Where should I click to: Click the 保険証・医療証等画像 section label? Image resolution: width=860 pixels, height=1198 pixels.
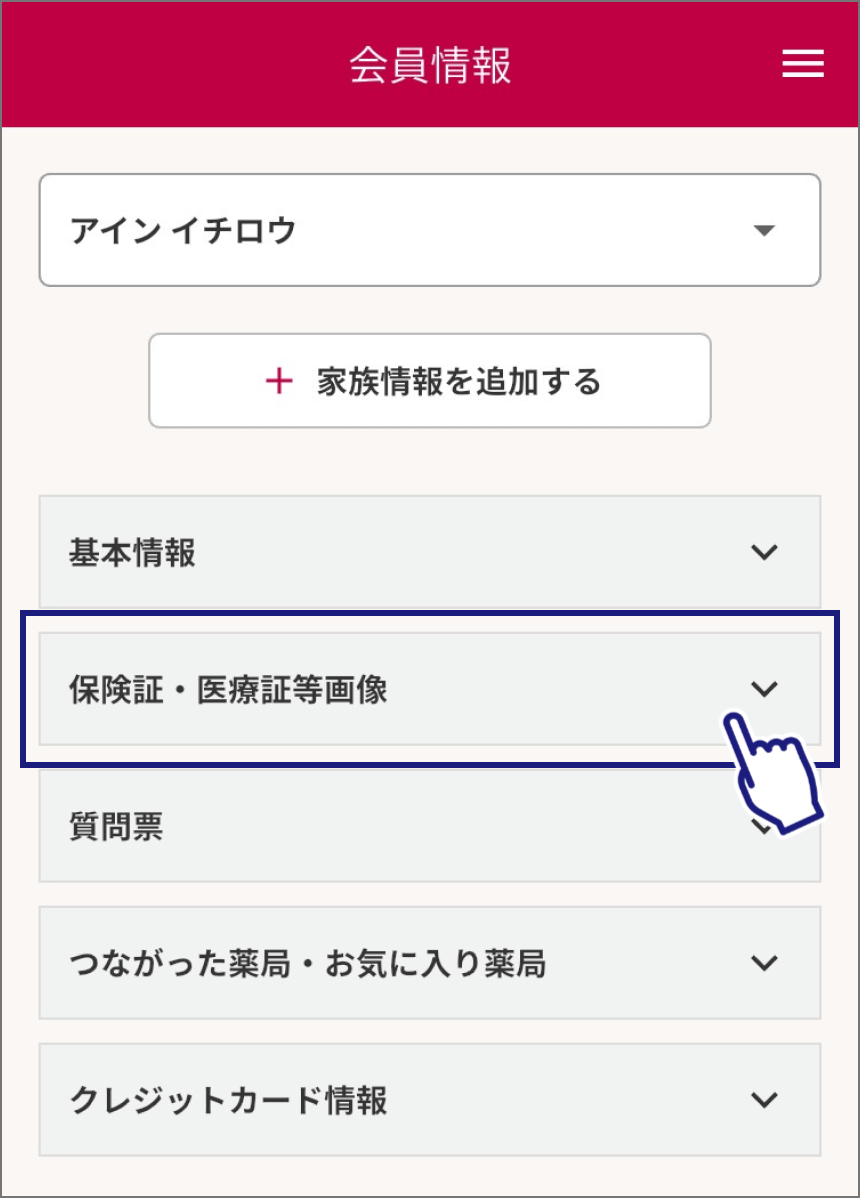click(x=228, y=689)
